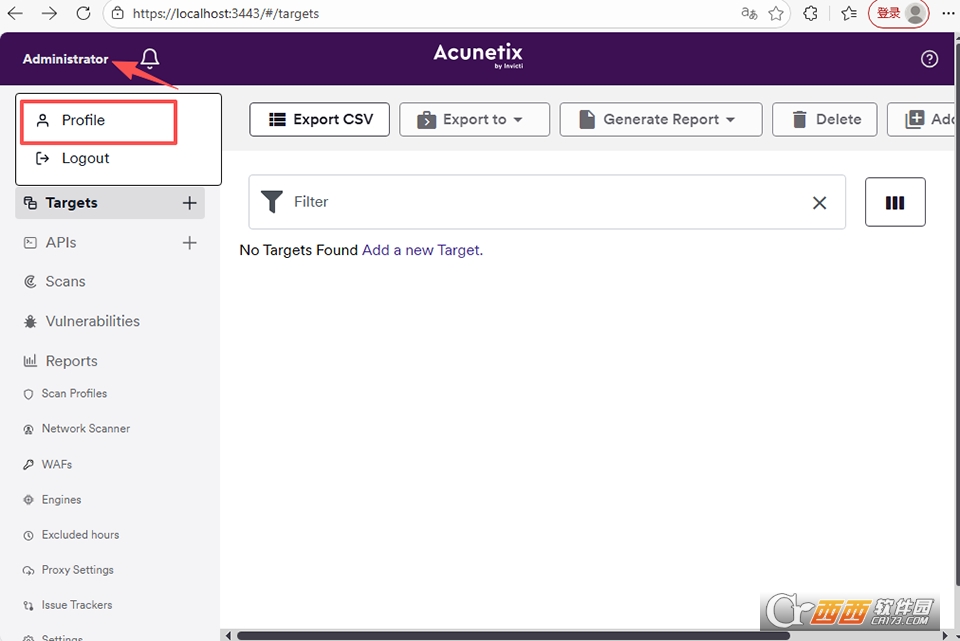This screenshot has width=960, height=641.
Task: Open Excluded hours in the sidebar
Action: pyautogui.click(x=80, y=534)
